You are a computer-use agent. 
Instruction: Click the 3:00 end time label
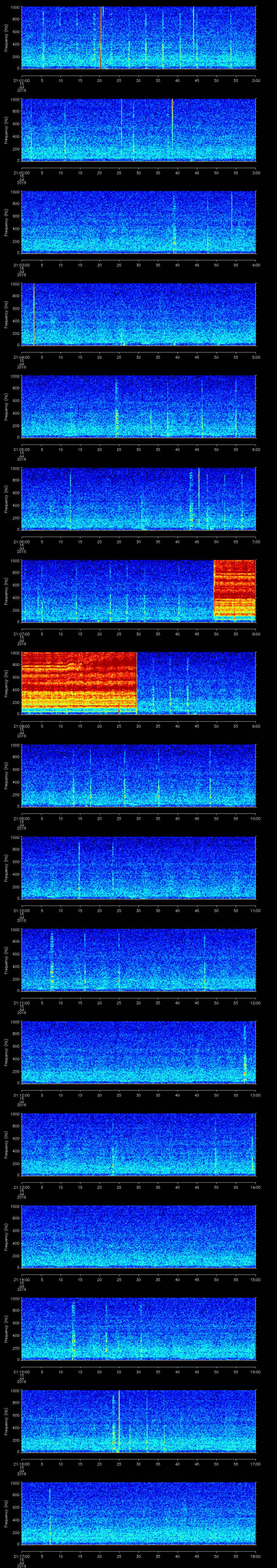[256, 173]
